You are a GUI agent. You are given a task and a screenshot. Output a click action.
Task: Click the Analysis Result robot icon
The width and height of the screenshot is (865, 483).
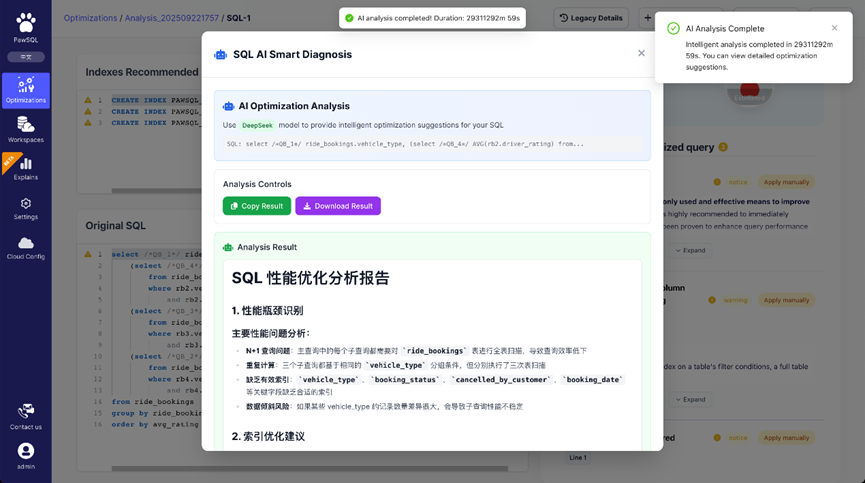[x=228, y=248]
